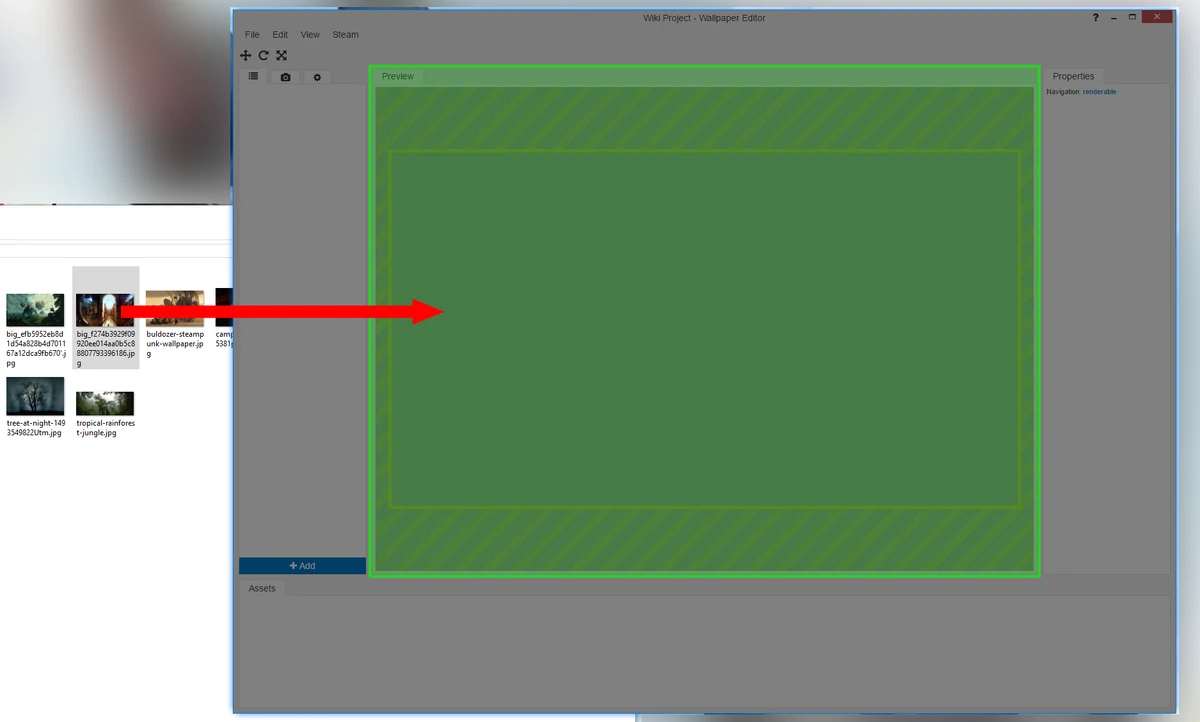Select the Scale tool icon
Viewport: 1200px width, 722px height.
click(x=282, y=56)
